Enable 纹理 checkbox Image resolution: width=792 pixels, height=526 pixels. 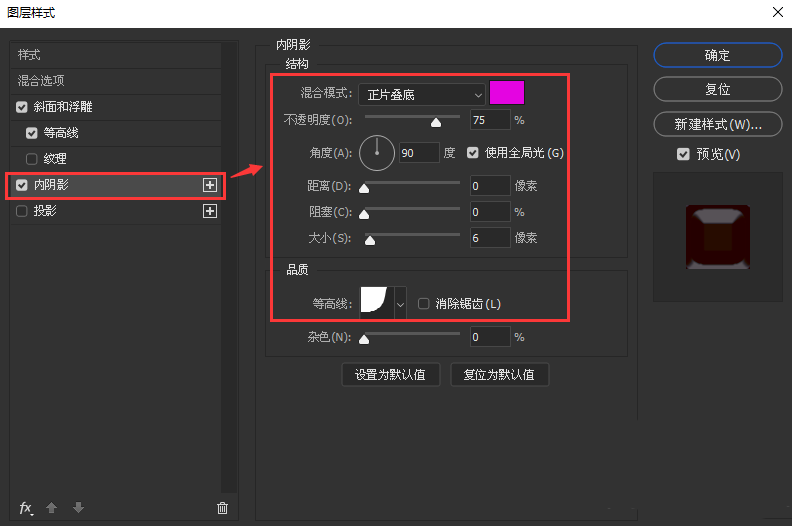[x=32, y=159]
